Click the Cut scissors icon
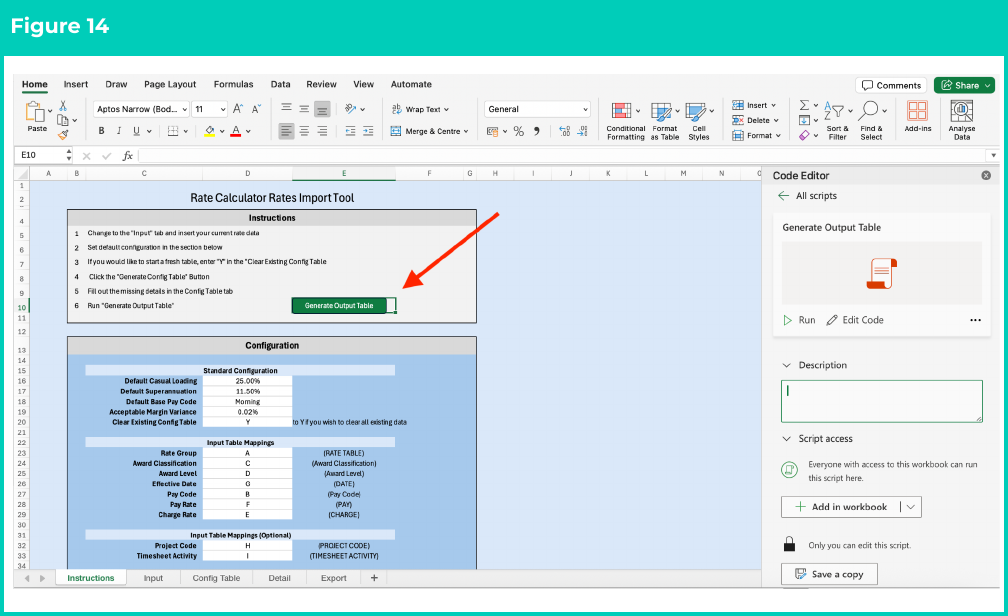The height and width of the screenshot is (616, 1008). click(63, 105)
